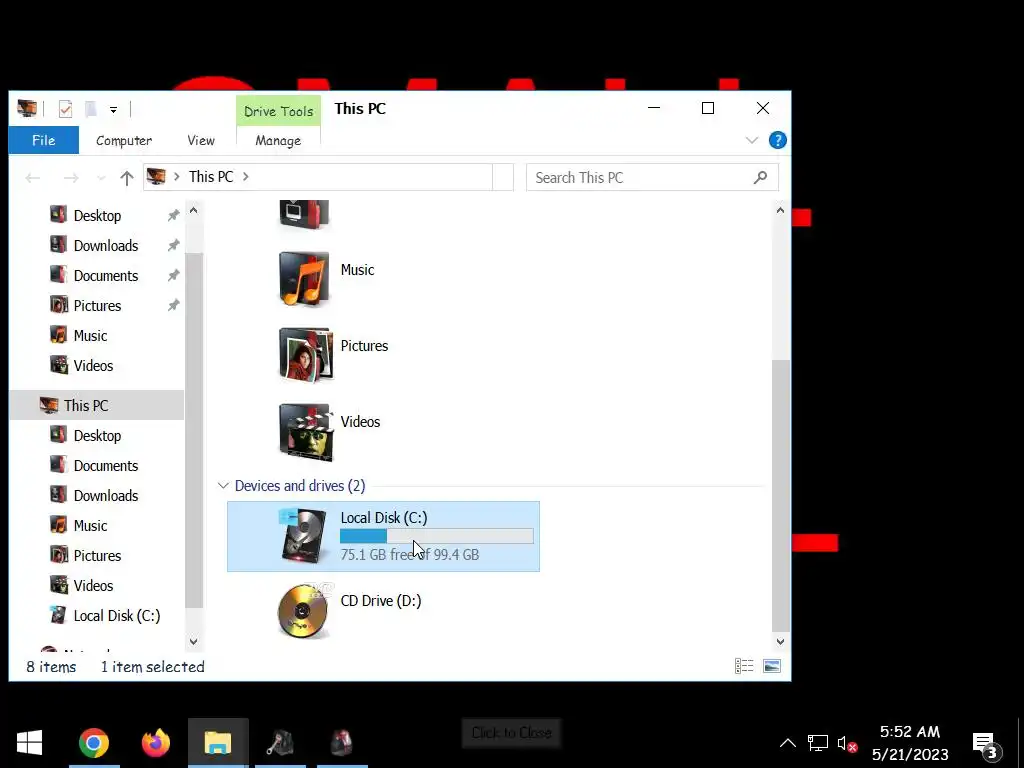Open Help with the question mark icon

pos(777,140)
